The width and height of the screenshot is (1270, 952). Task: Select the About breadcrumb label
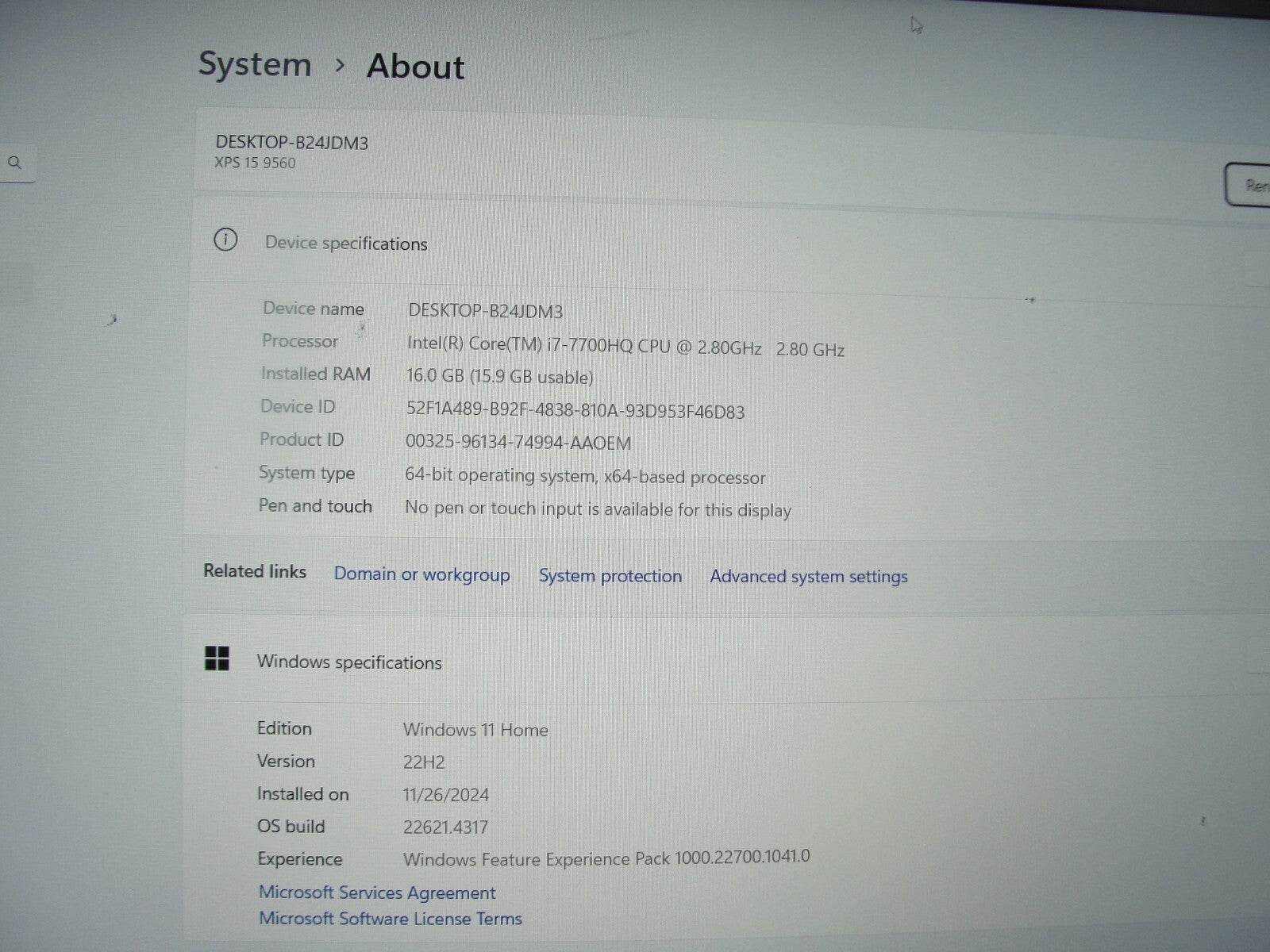click(414, 67)
